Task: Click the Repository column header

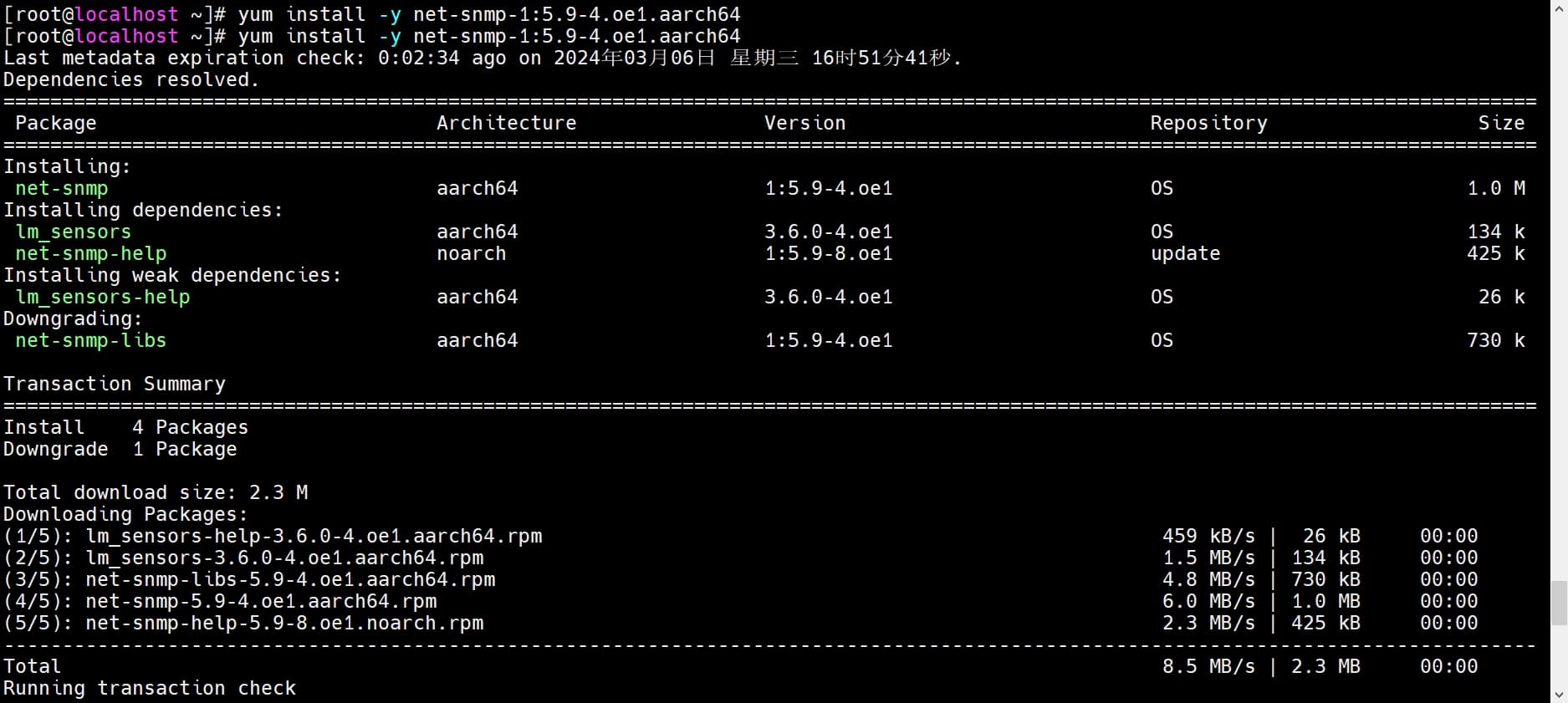Action: click(x=1208, y=123)
